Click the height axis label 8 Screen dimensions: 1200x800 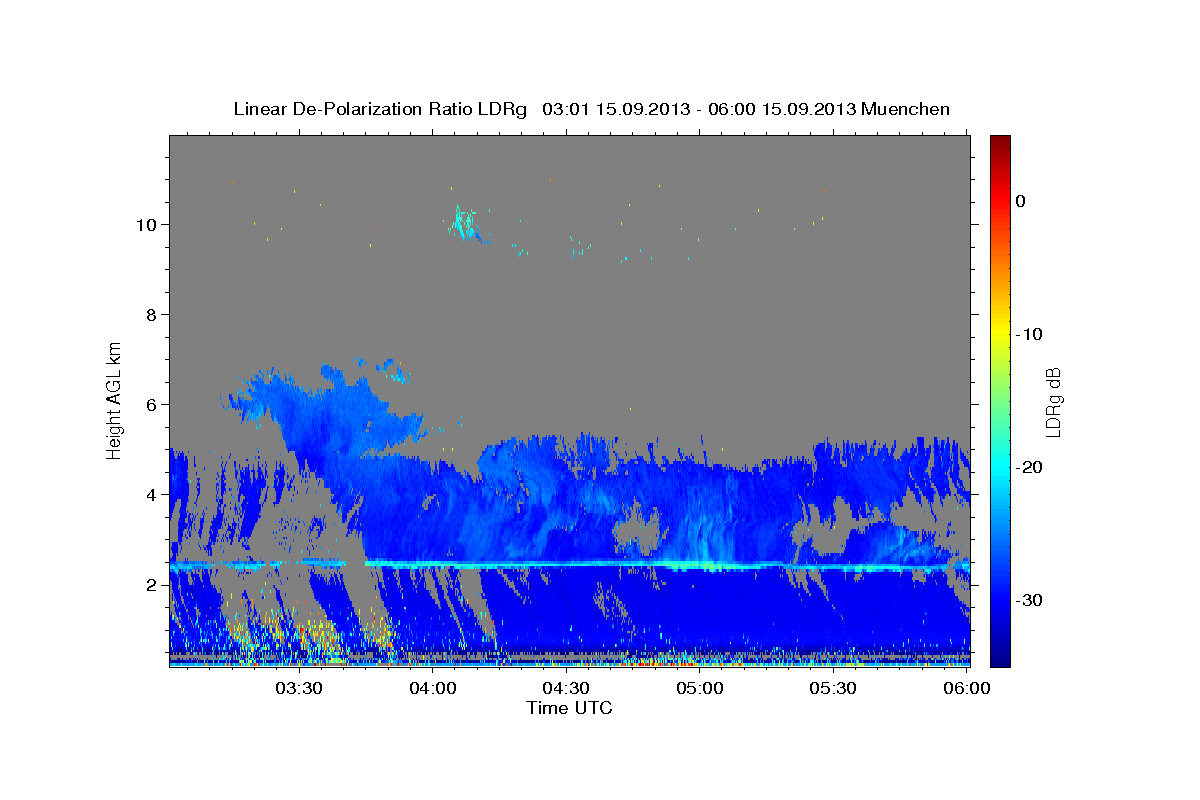154,314
